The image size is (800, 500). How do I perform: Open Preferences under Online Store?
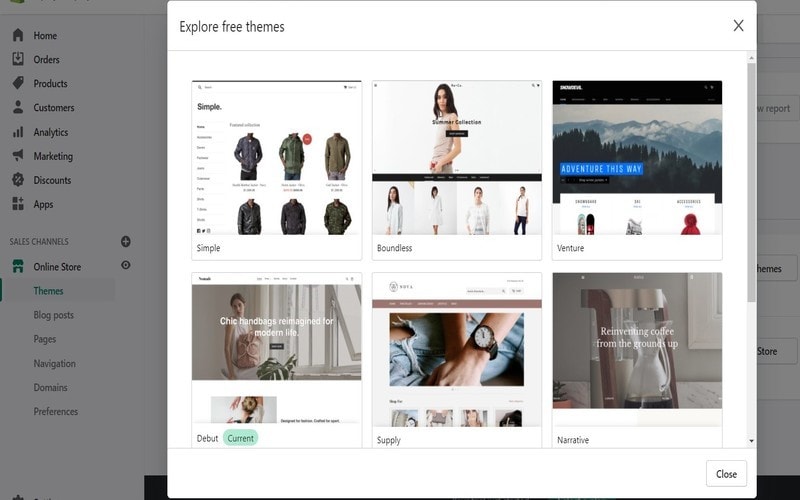tap(56, 411)
